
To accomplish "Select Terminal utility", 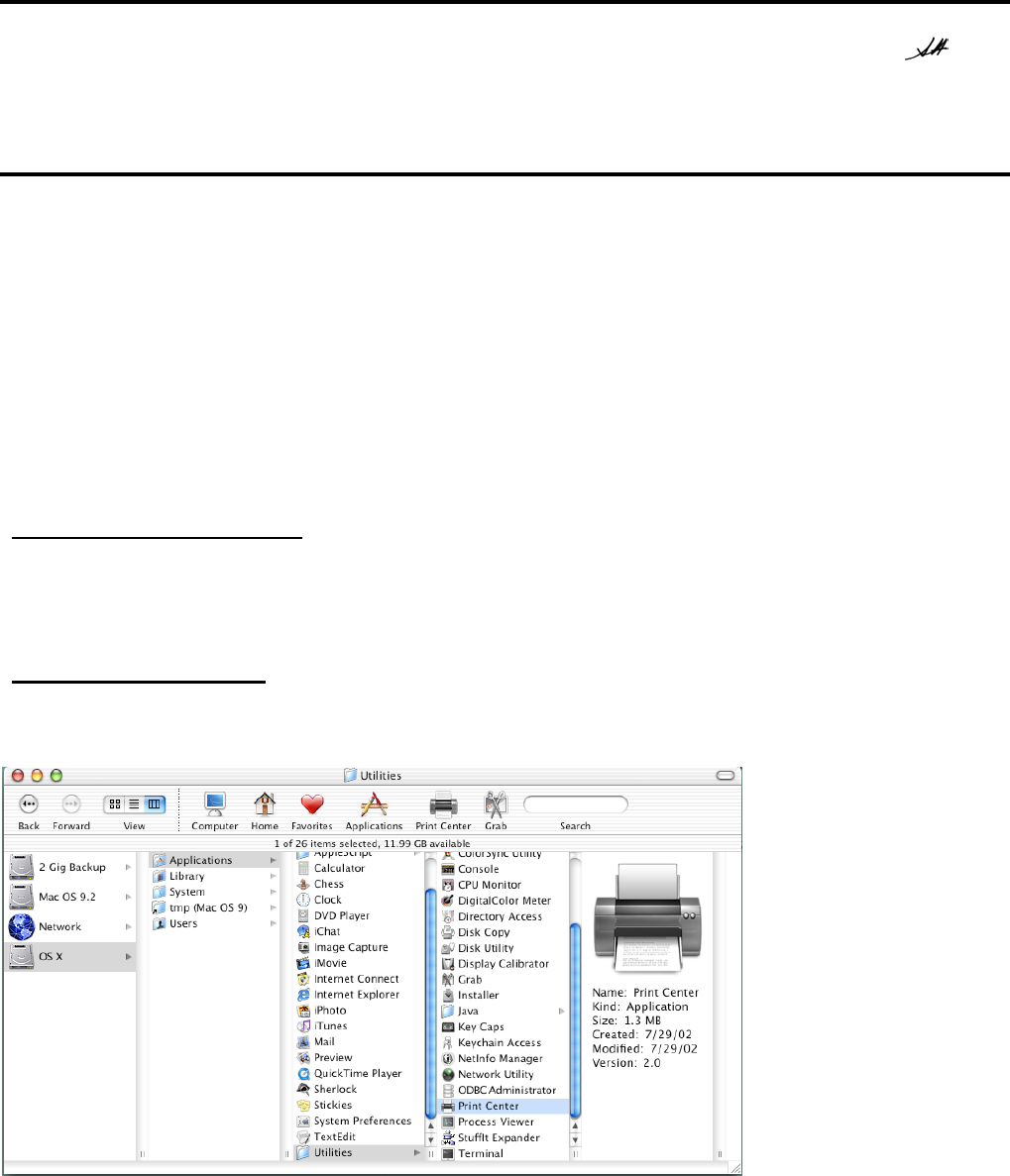I will point(504,1153).
